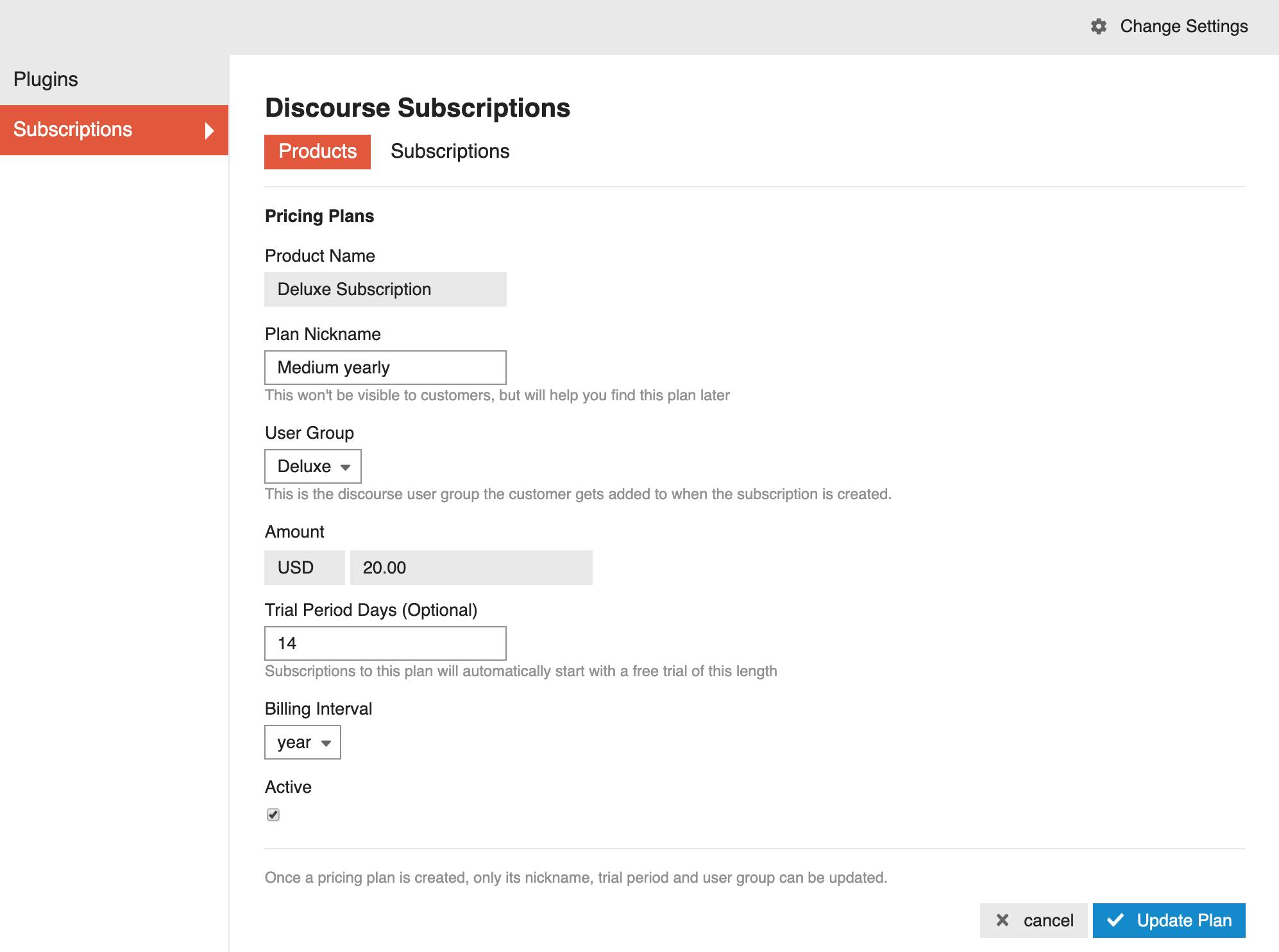The height and width of the screenshot is (952, 1279).
Task: Select the Products tab
Action: point(318,150)
